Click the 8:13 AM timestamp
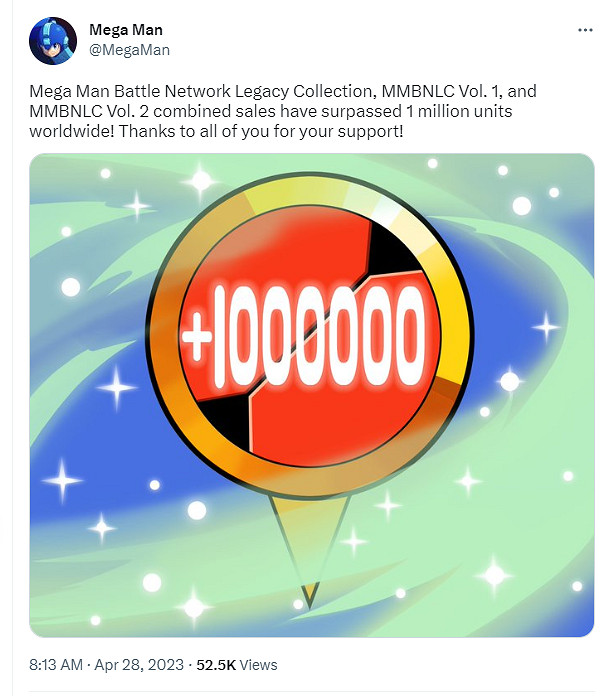611x696 pixels. pyautogui.click(x=56, y=665)
